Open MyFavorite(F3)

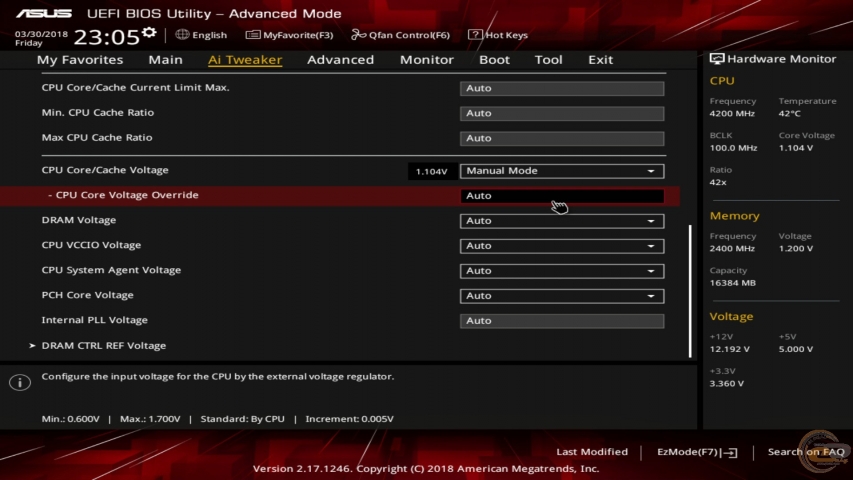(x=289, y=35)
